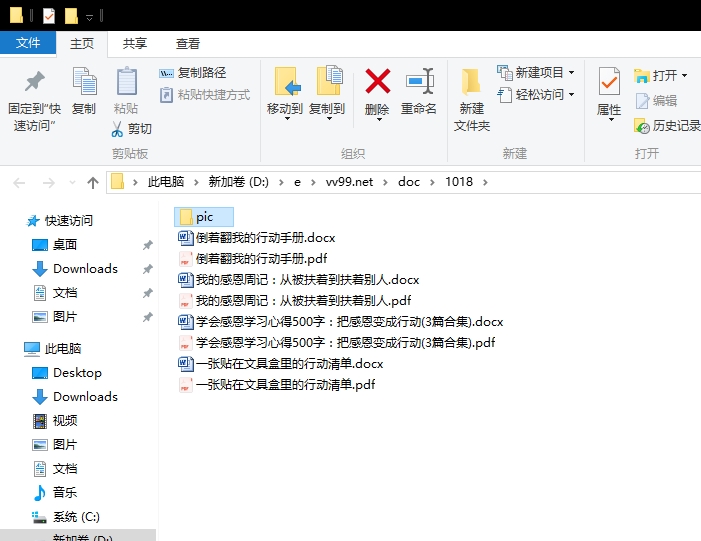The image size is (701, 541).
Task: Click the Forward navigation arrow
Action: point(48,182)
